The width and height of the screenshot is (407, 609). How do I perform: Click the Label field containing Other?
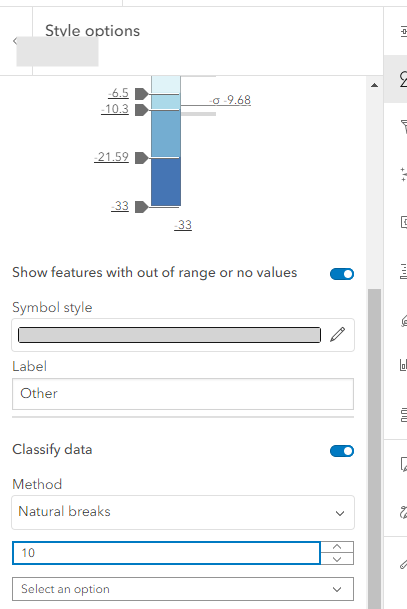point(183,394)
